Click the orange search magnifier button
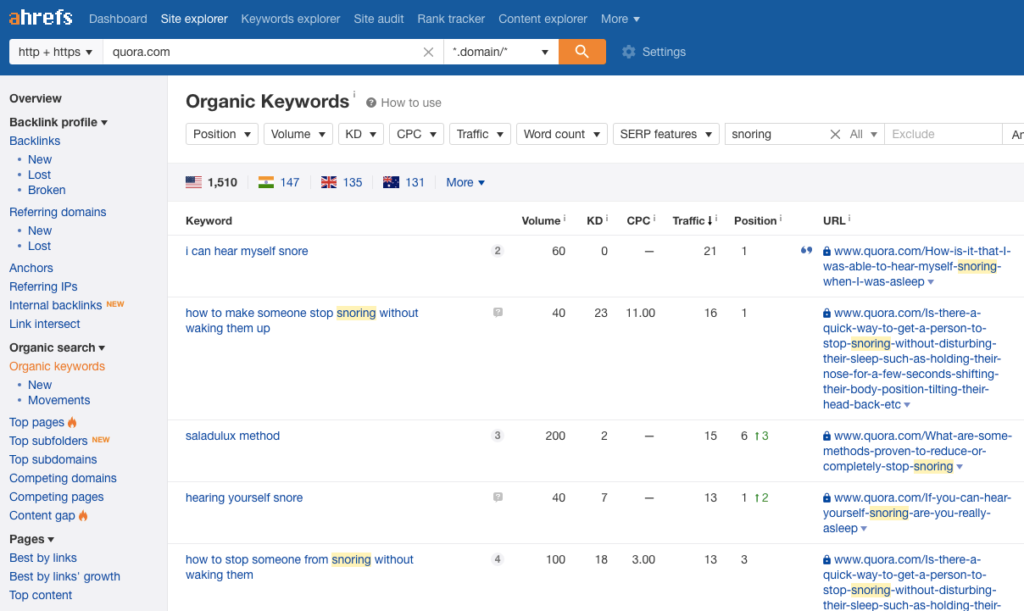Screen dimensions: 1024x611 click(582, 52)
